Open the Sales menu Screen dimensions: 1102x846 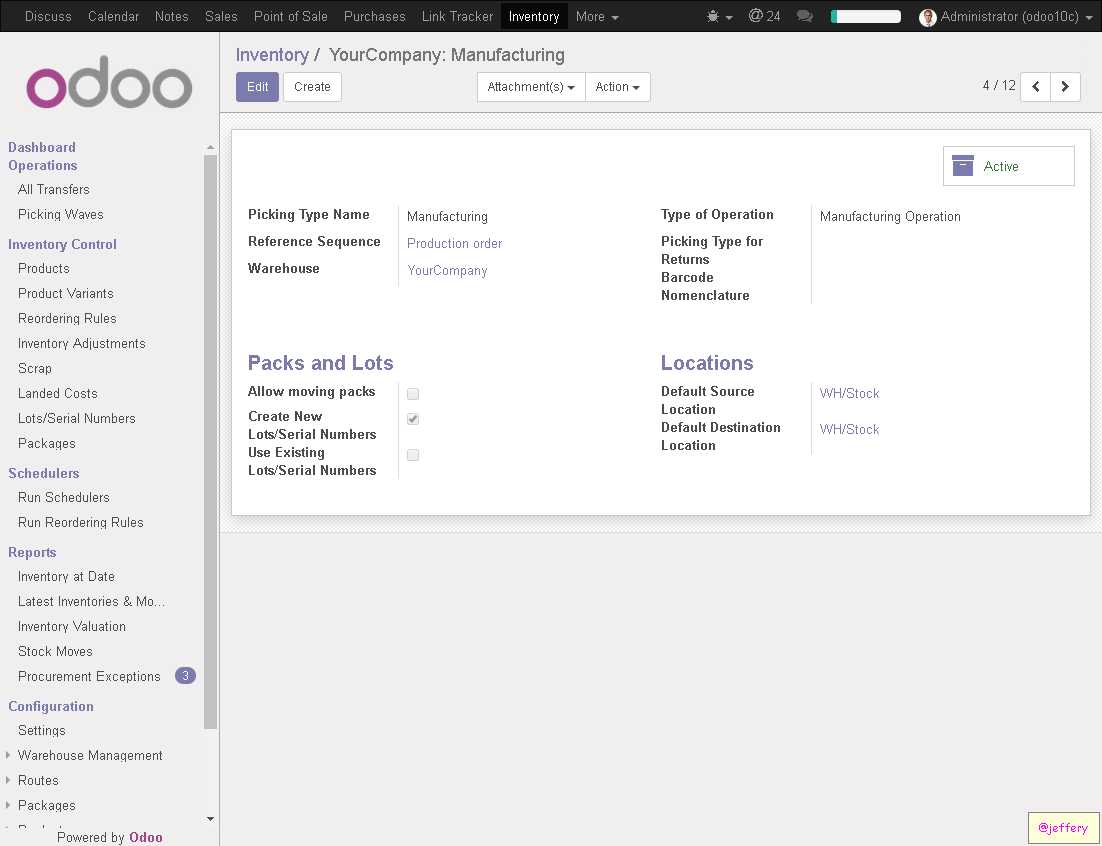pos(221,16)
